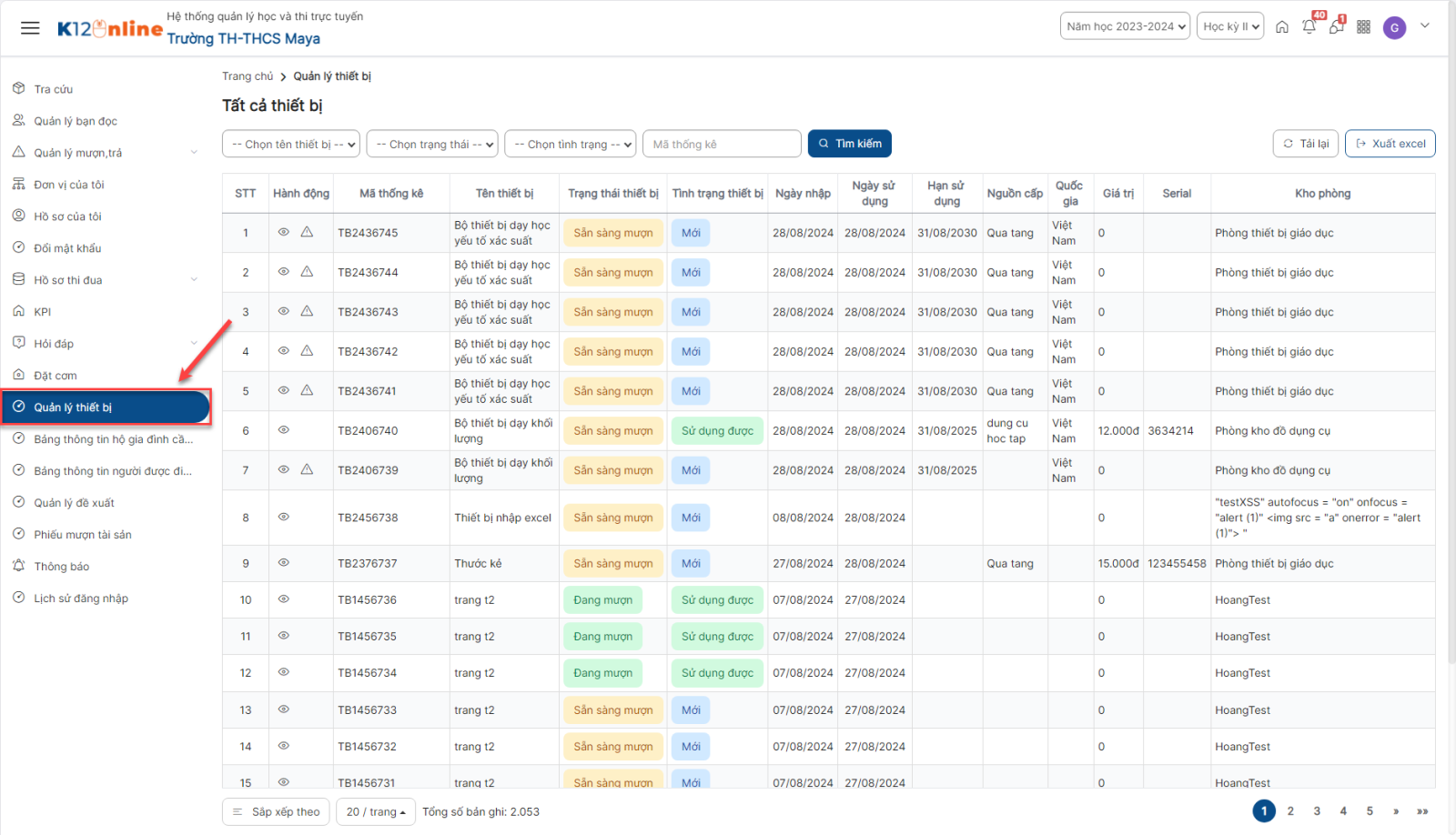View details eye icon for TB1456736

click(x=284, y=599)
